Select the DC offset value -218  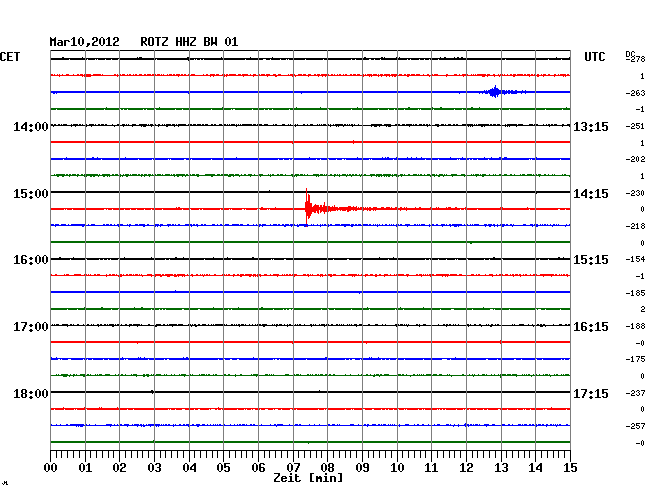tap(635, 226)
